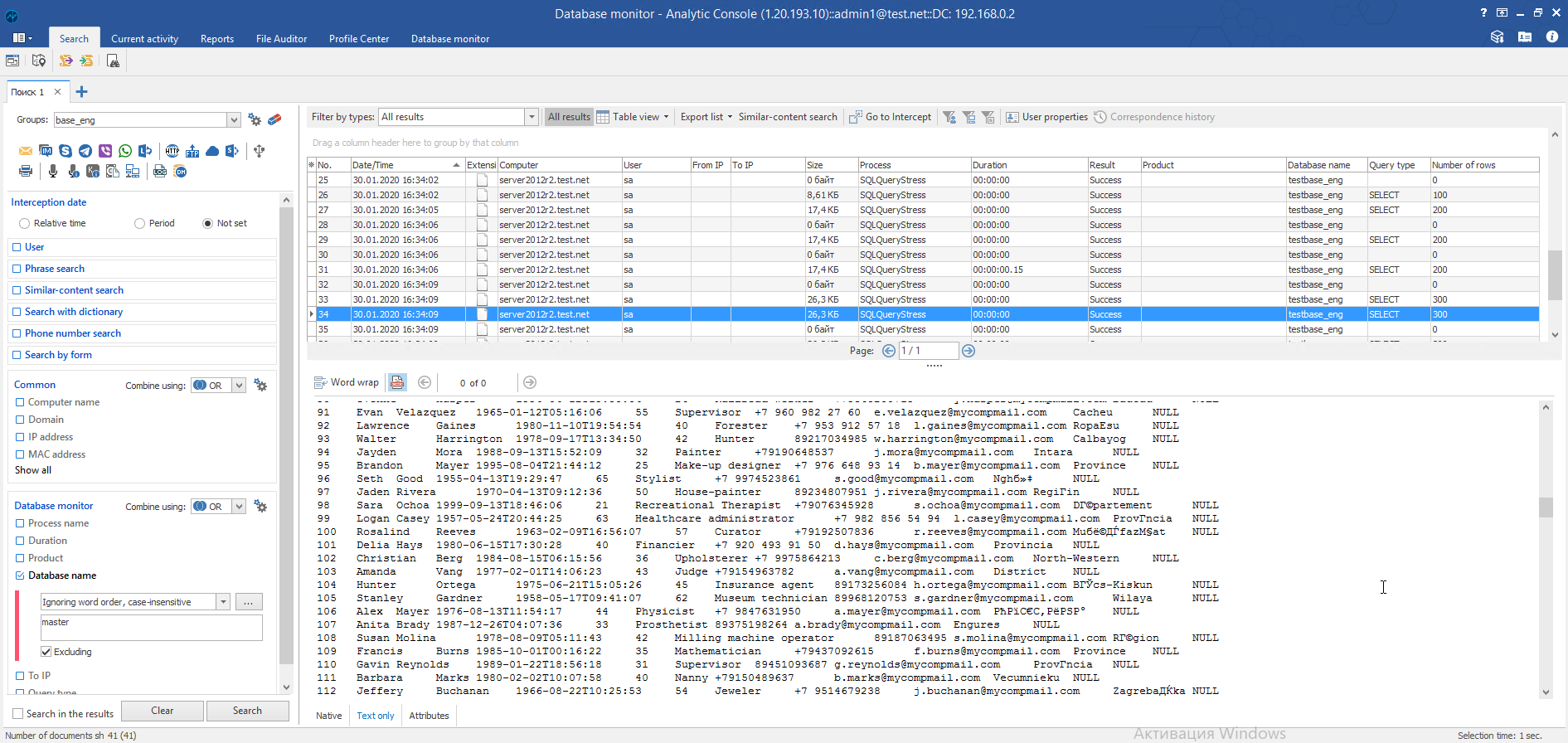This screenshot has width=1568, height=743.
Task: Click the Show all link
Action: click(x=33, y=470)
